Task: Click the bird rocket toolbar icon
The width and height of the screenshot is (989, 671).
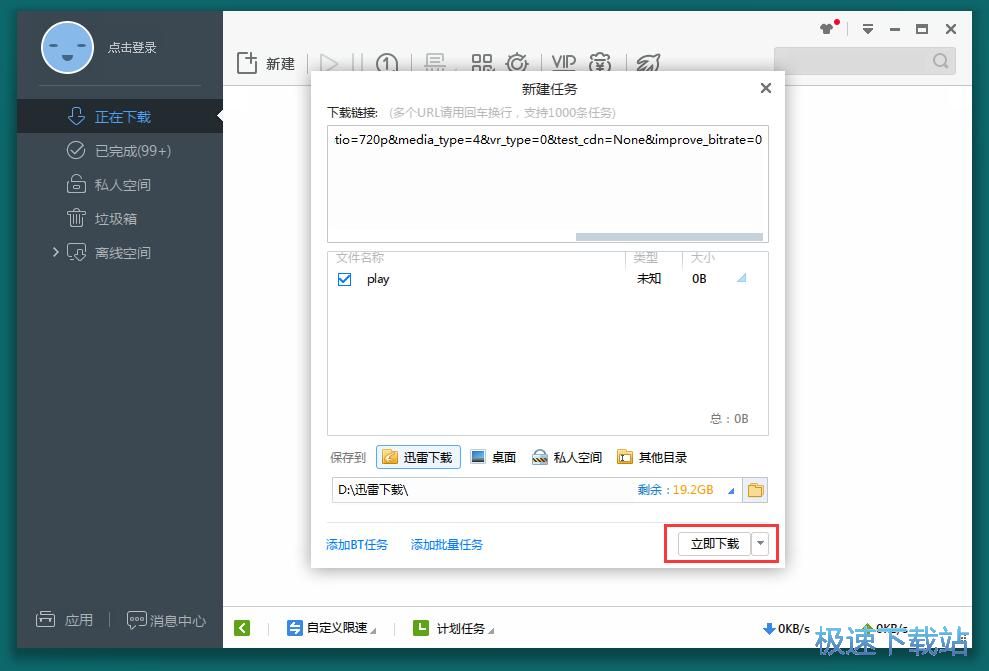Action: [x=648, y=62]
